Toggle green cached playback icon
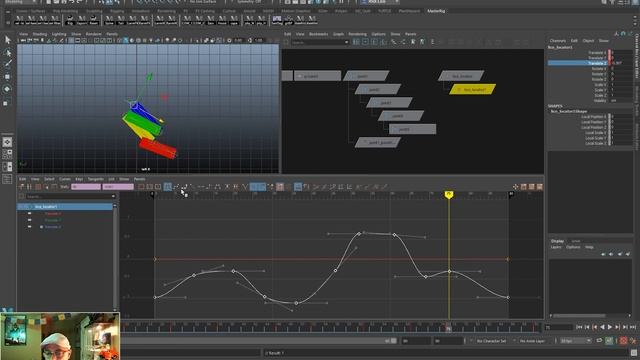Viewport: 640px width, 360px height. click(609, 340)
